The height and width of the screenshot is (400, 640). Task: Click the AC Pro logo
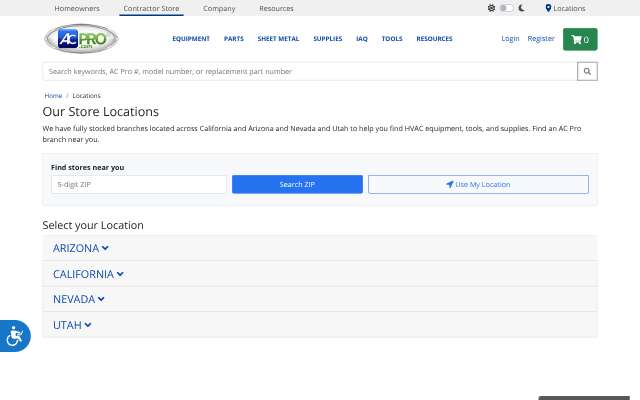tap(81, 39)
